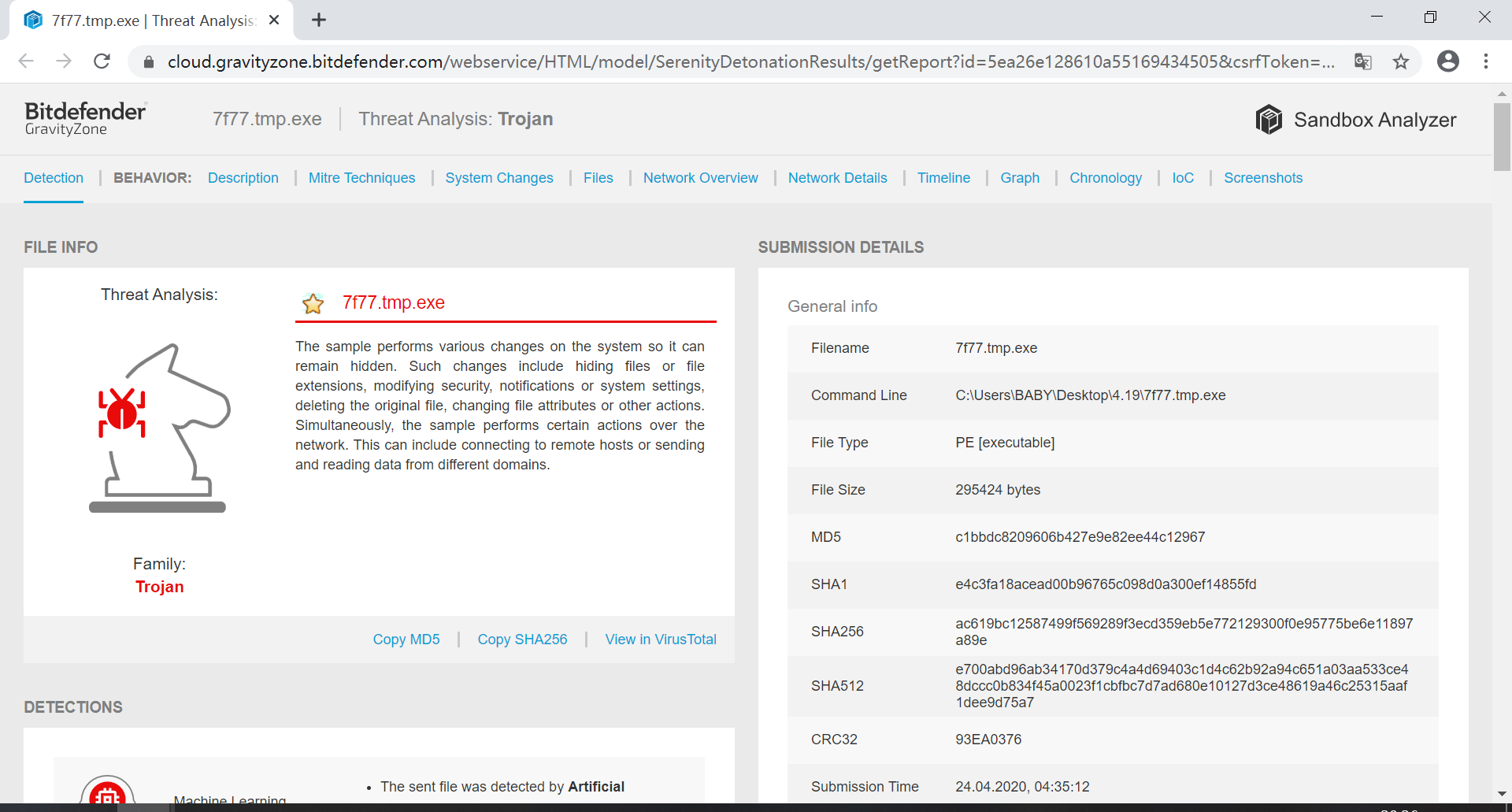Go to the IoC tab
The height and width of the screenshot is (812, 1512).
[1183, 178]
